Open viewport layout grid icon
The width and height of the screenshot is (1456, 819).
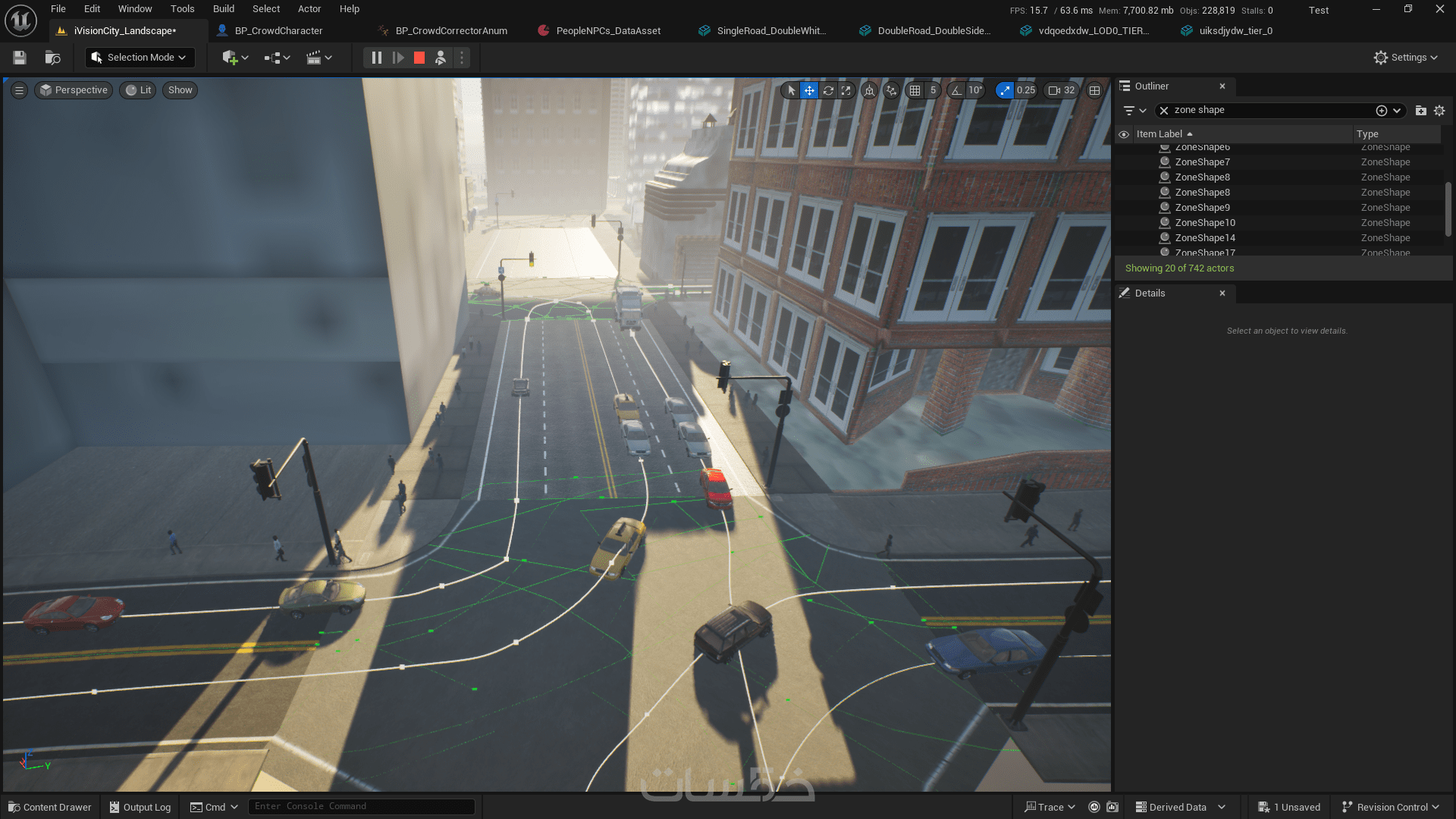click(1094, 90)
